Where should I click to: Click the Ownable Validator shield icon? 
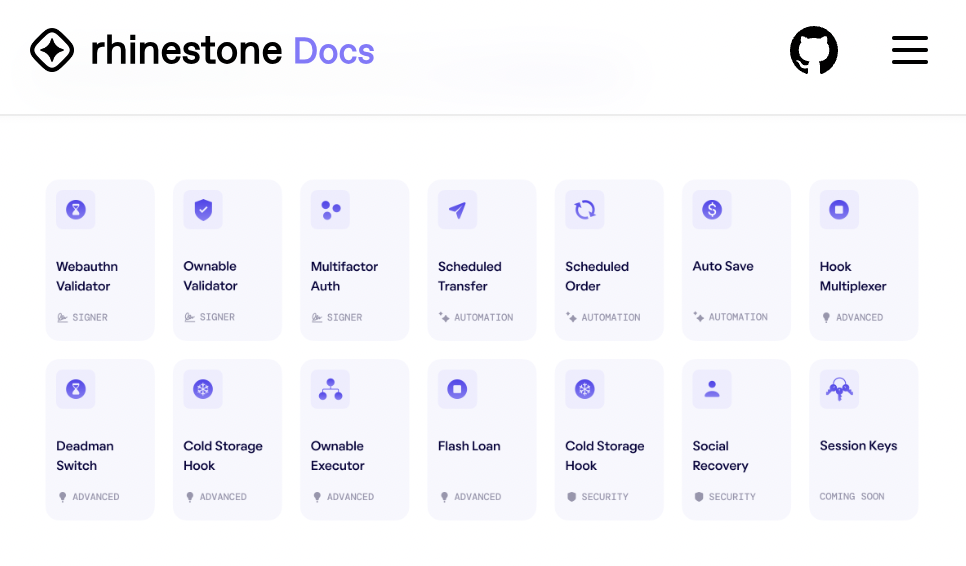[x=203, y=209]
